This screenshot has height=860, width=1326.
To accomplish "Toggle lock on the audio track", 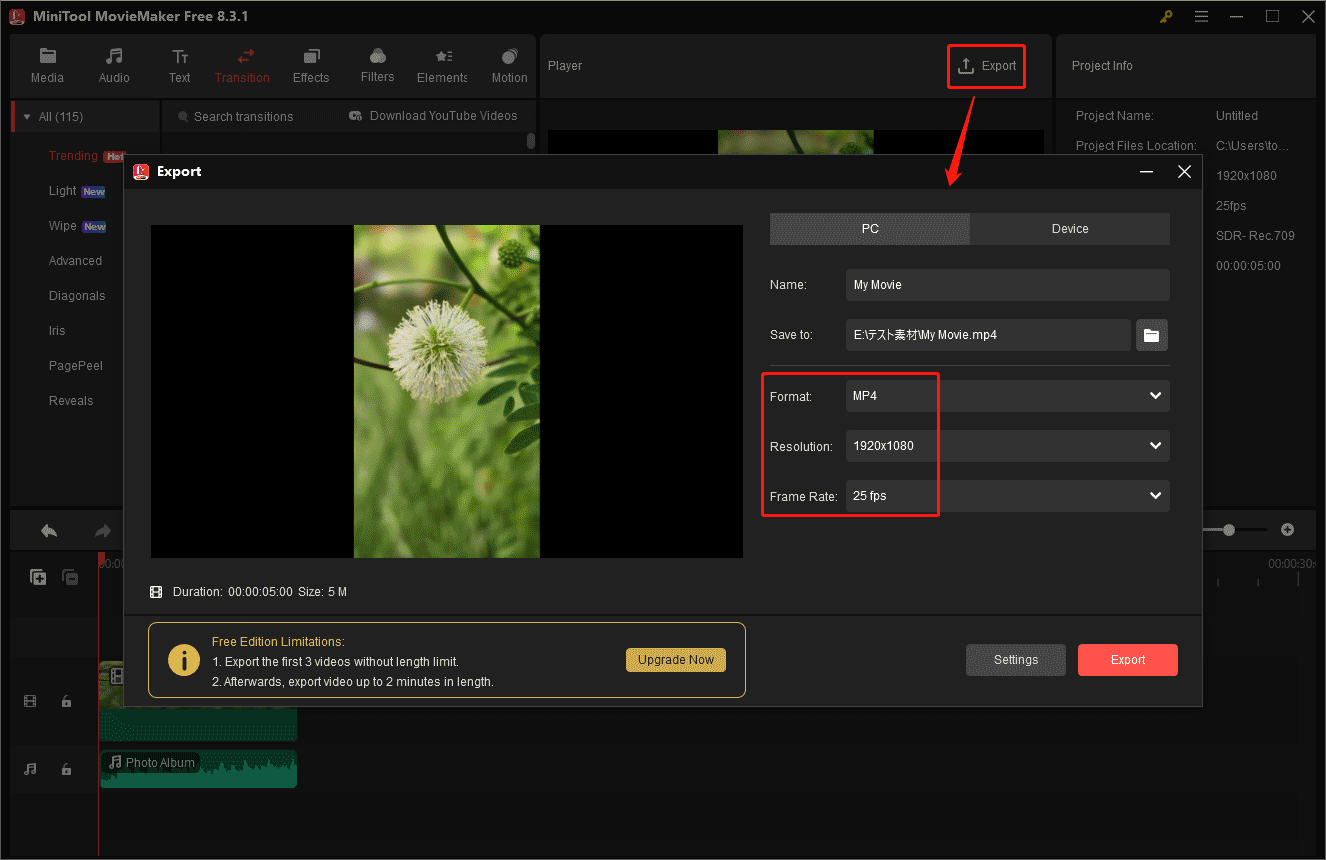I will pos(66,769).
